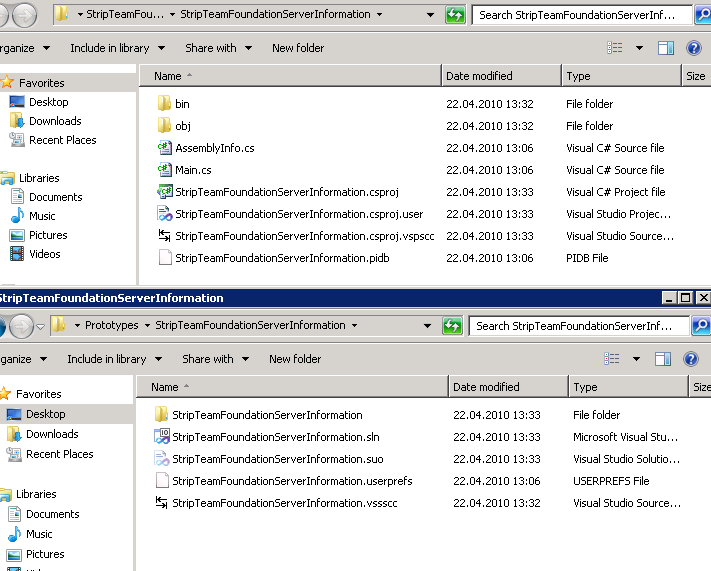Open Help in the top window toolbar
Image resolution: width=711 pixels, height=571 pixels.
click(x=694, y=48)
